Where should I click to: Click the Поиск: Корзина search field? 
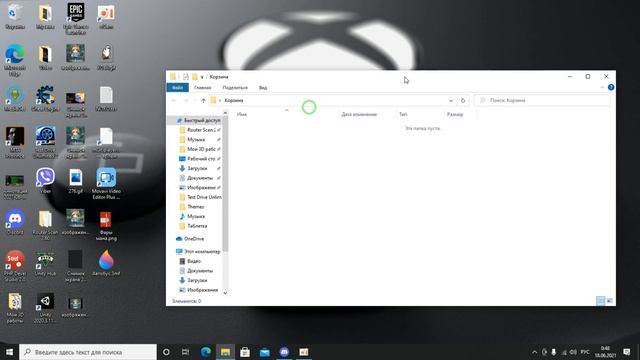tap(543, 100)
